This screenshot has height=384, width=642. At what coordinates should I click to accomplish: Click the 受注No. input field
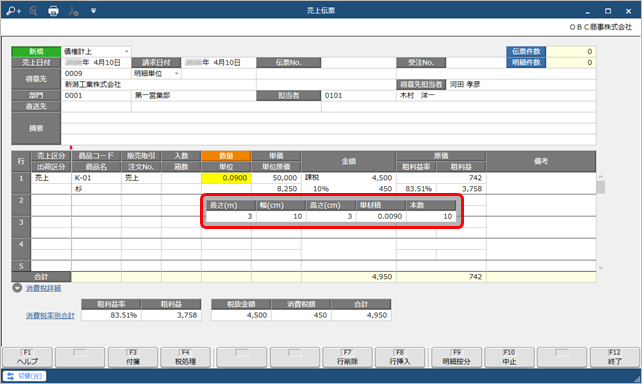click(475, 63)
